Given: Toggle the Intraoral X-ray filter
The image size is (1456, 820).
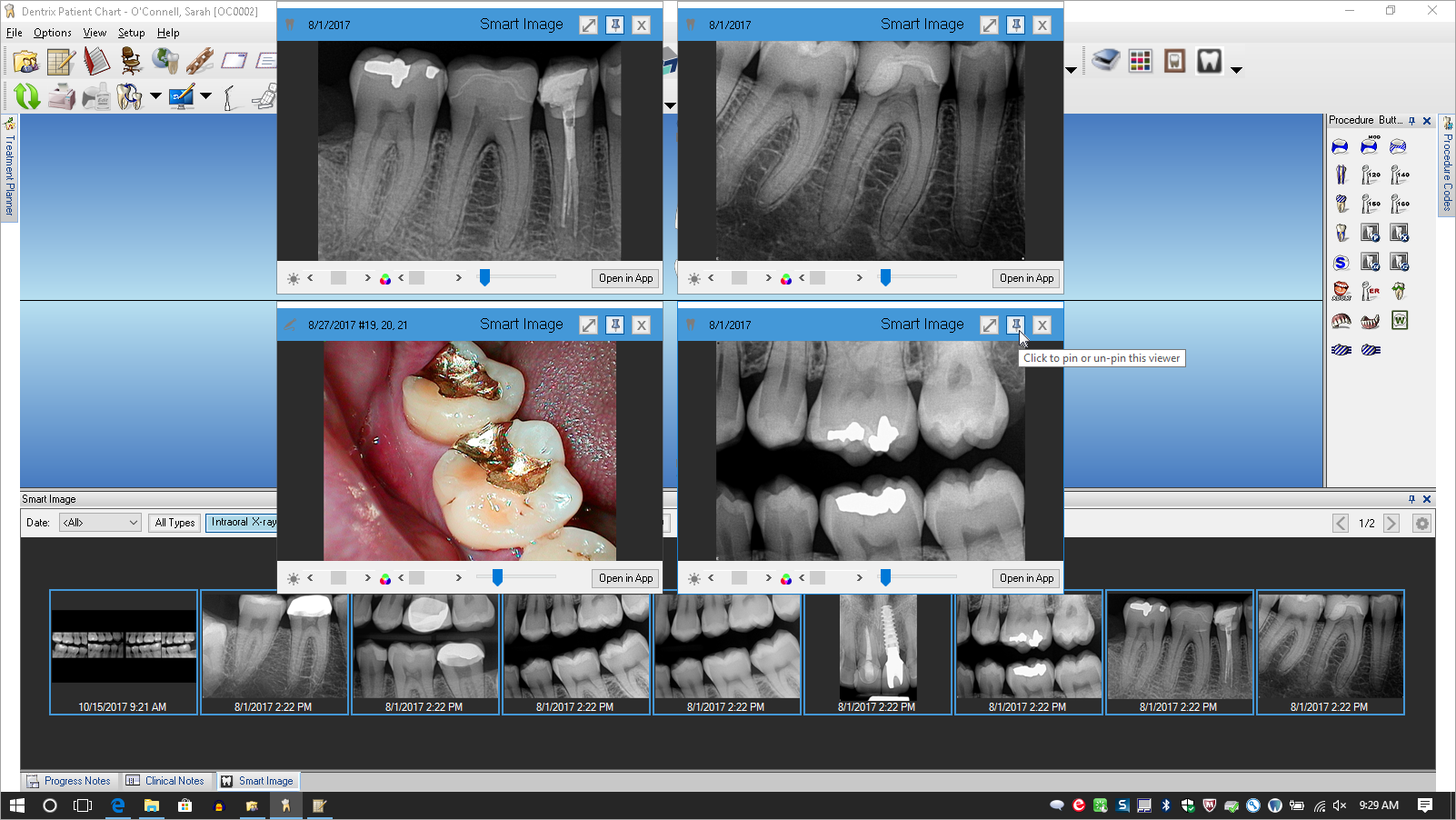Looking at the screenshot, I should 242,522.
